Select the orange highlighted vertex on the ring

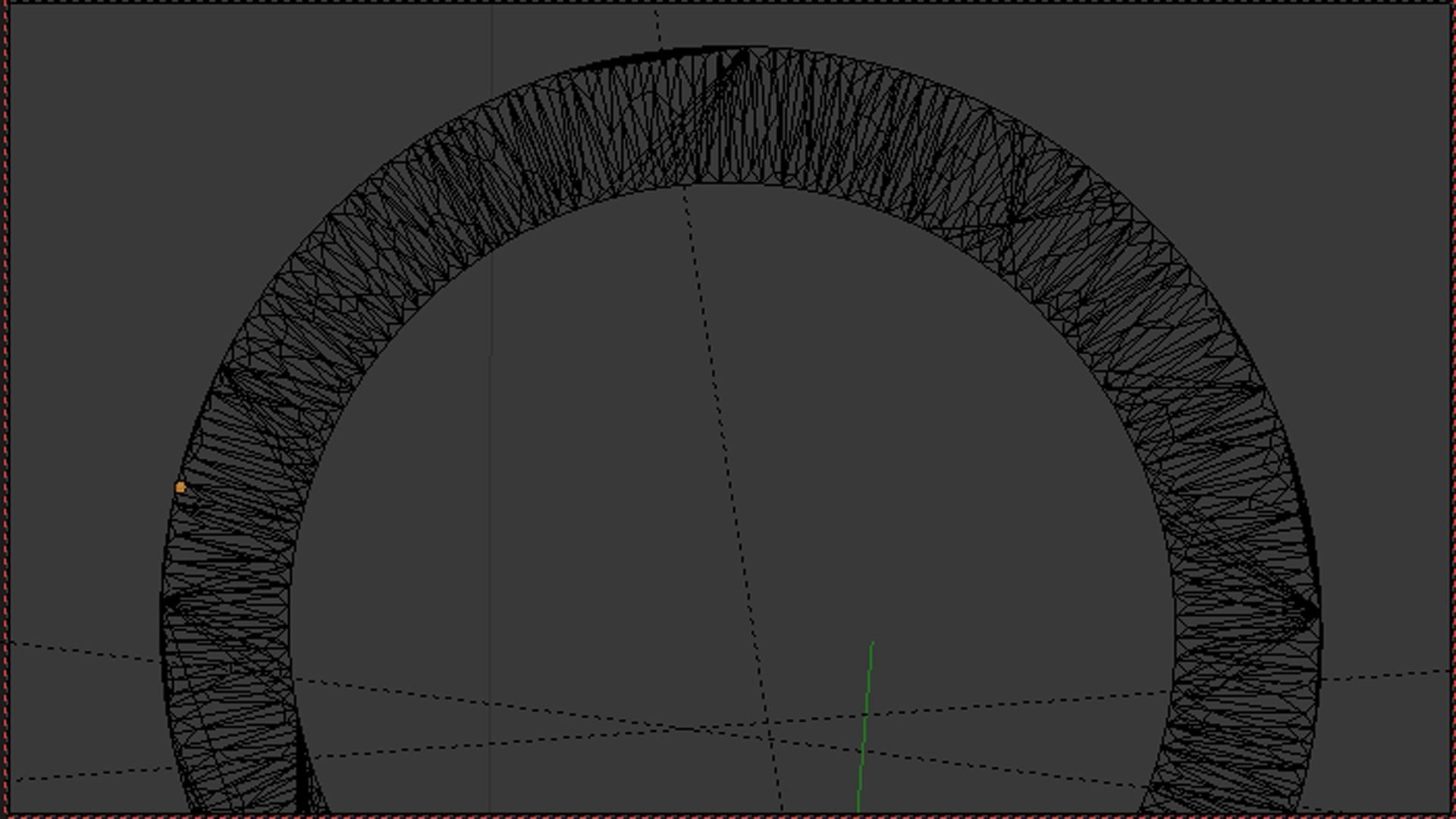click(x=180, y=488)
